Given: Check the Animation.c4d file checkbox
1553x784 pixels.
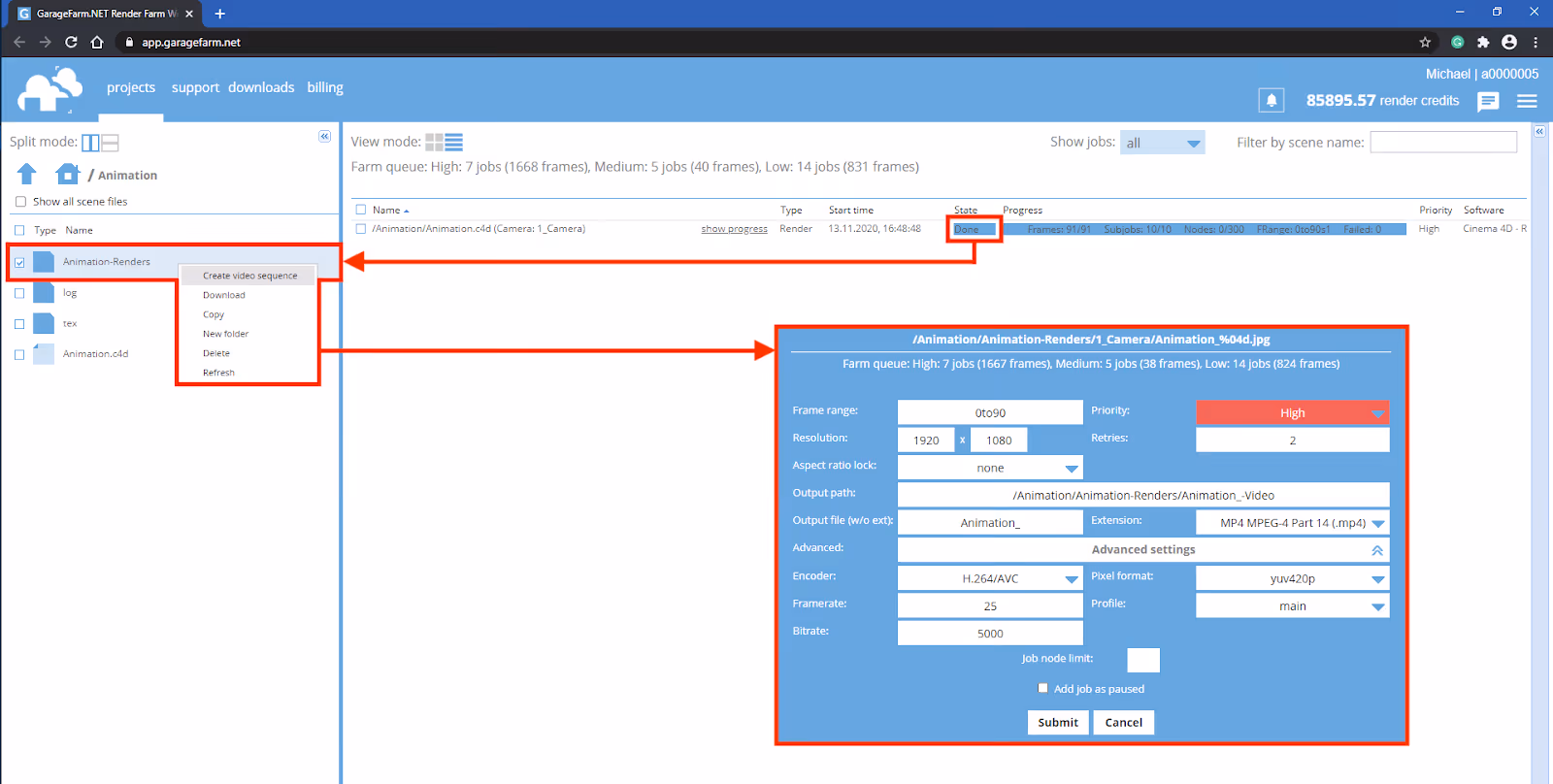Looking at the screenshot, I should pos(19,355).
